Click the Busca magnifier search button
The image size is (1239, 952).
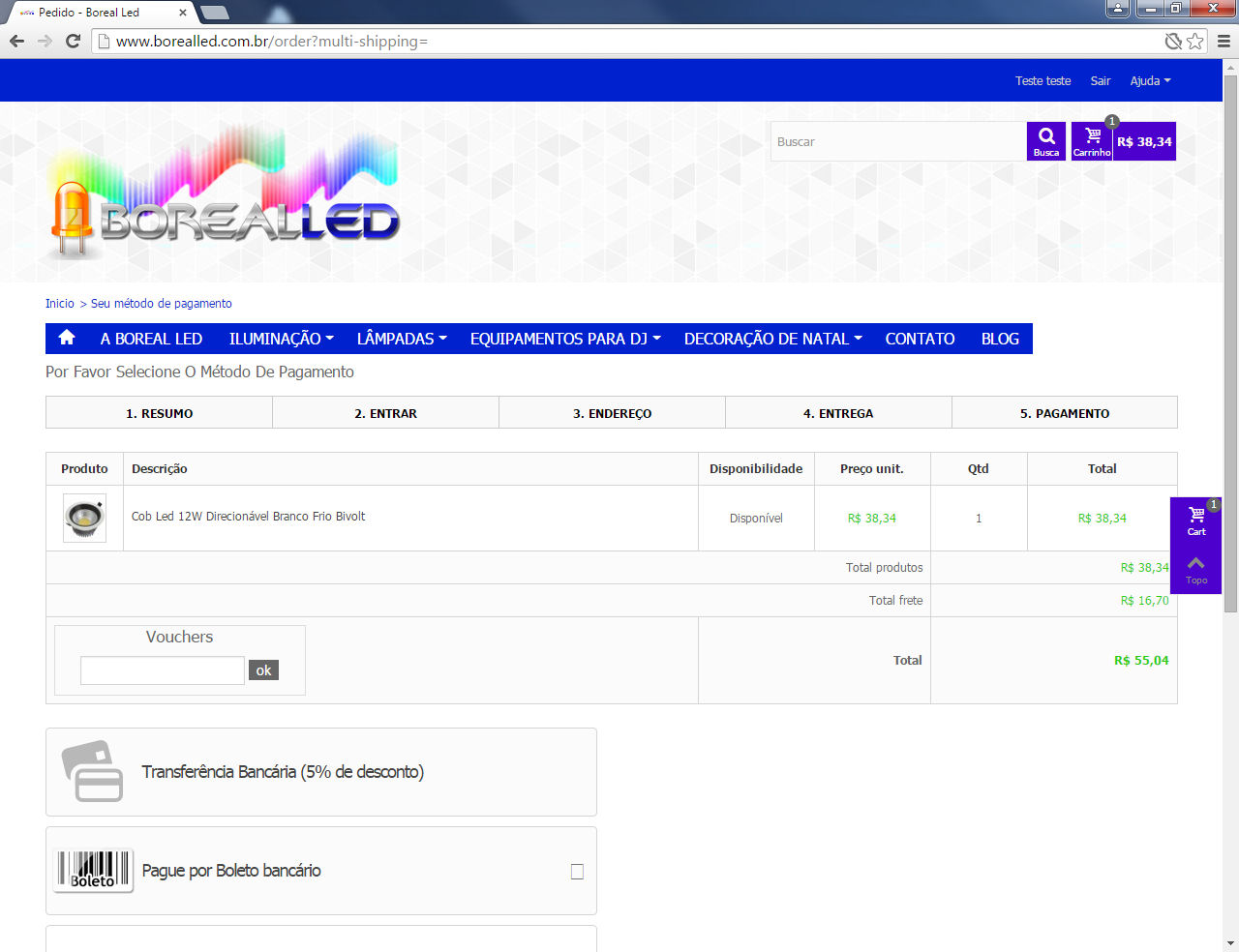[x=1046, y=141]
